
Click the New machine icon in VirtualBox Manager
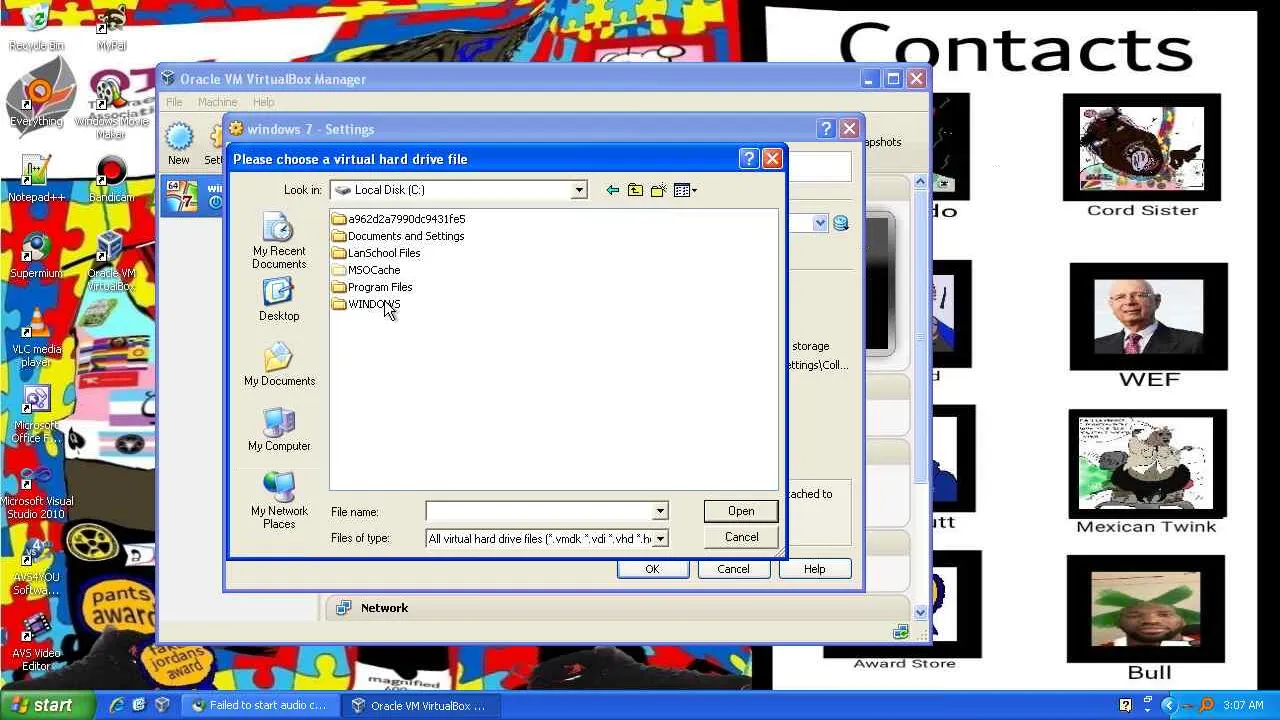(179, 144)
